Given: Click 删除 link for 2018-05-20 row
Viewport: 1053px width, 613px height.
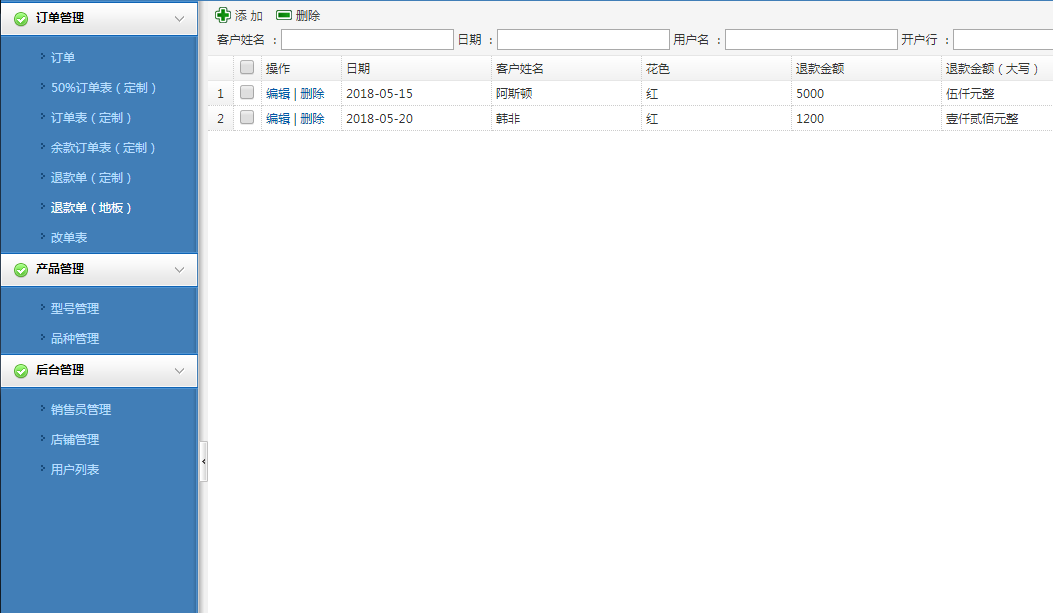Looking at the screenshot, I should coord(312,118).
